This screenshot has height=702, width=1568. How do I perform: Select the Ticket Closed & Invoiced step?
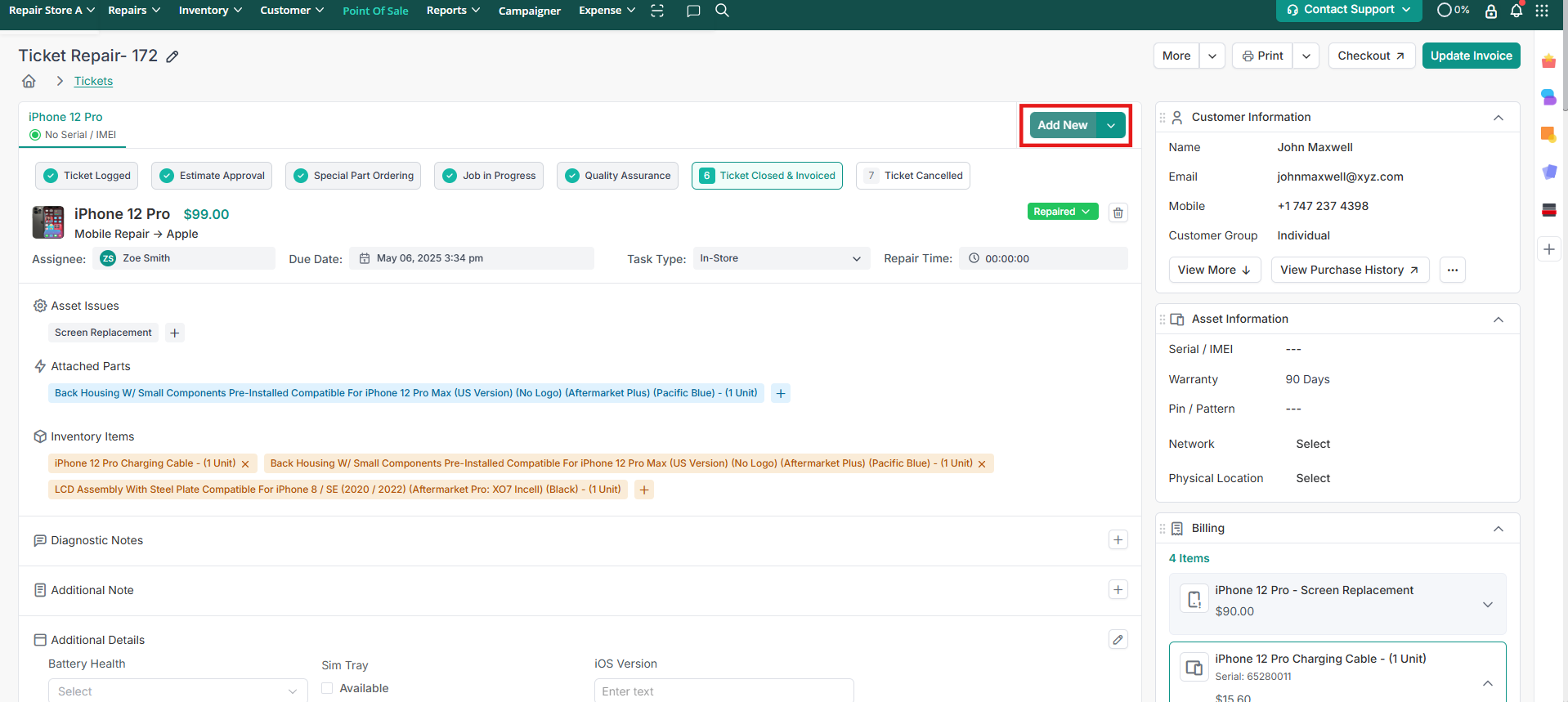(x=767, y=176)
